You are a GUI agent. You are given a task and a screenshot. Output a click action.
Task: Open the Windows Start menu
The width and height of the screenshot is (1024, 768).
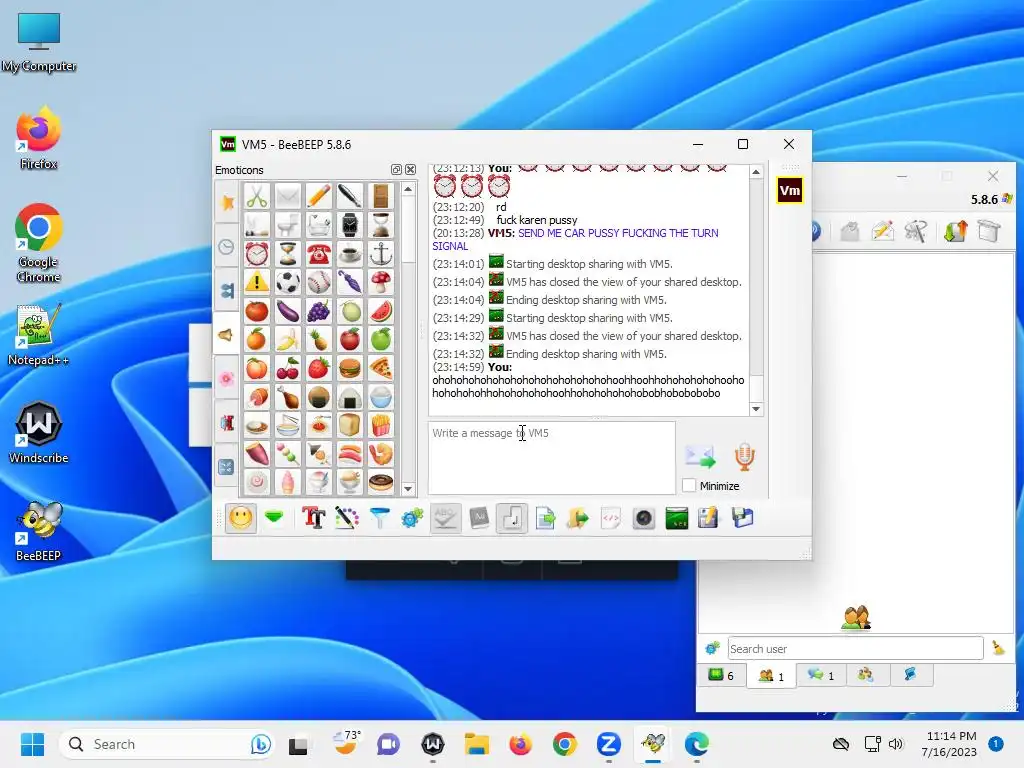[x=32, y=744]
